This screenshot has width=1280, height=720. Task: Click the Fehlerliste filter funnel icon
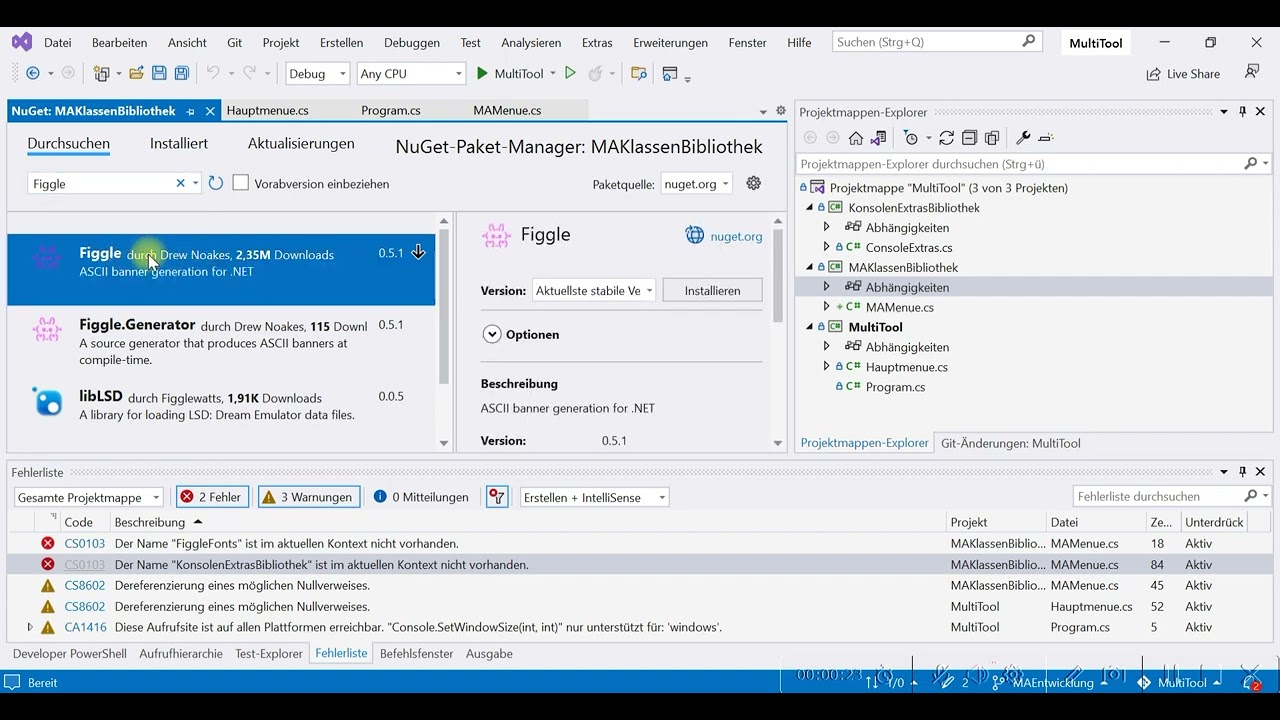click(x=497, y=497)
